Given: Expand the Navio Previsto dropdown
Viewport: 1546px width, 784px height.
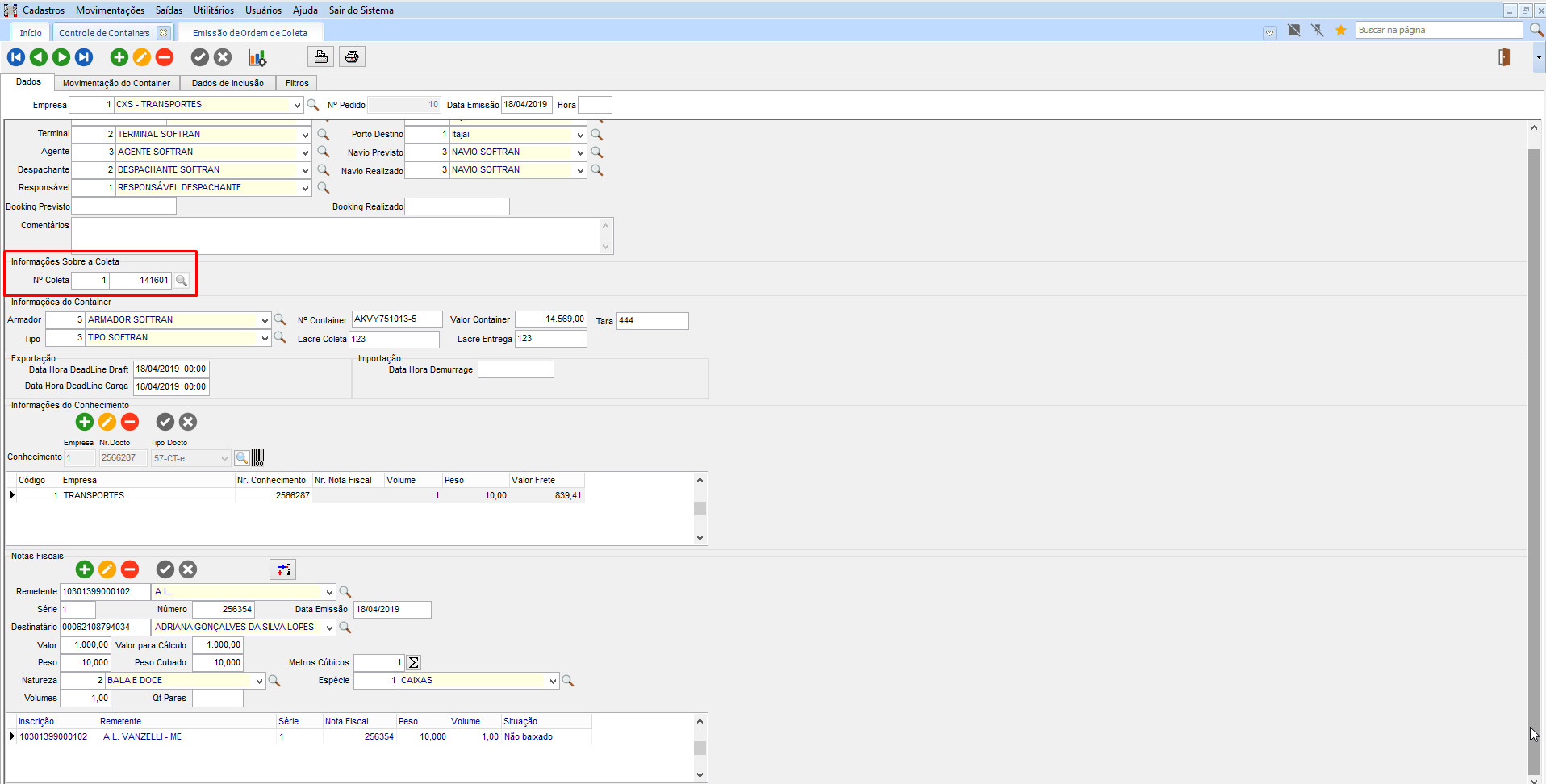Looking at the screenshot, I should coord(580,152).
